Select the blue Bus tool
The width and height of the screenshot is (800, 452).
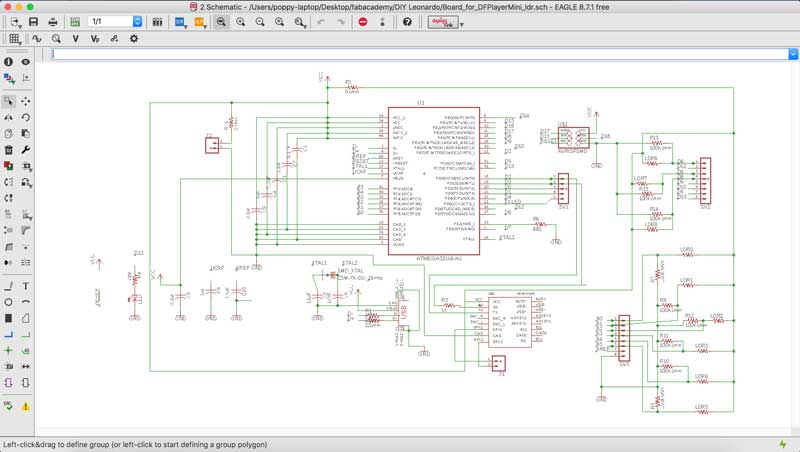coord(9,335)
